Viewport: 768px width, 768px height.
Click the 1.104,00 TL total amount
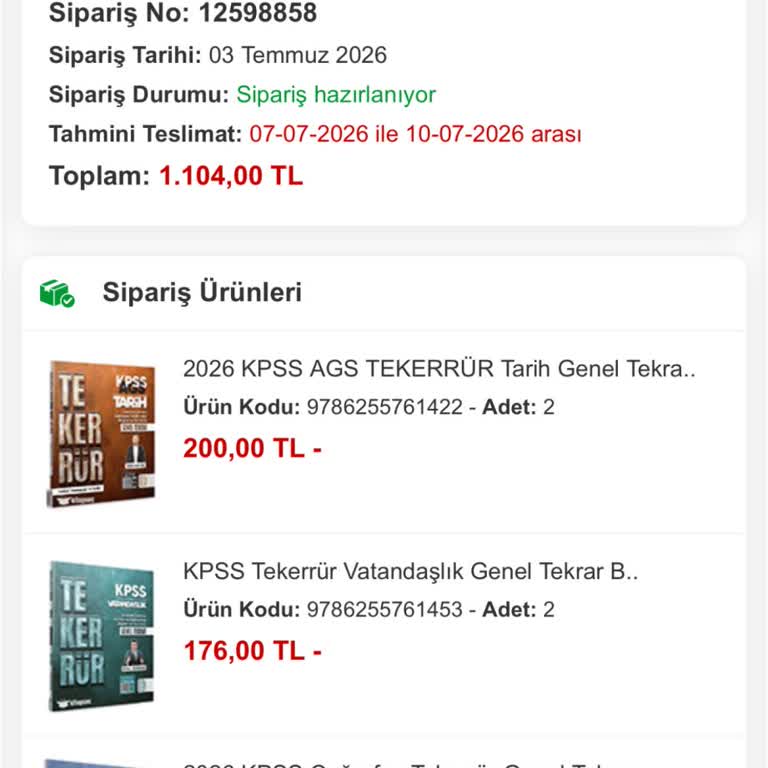(231, 176)
